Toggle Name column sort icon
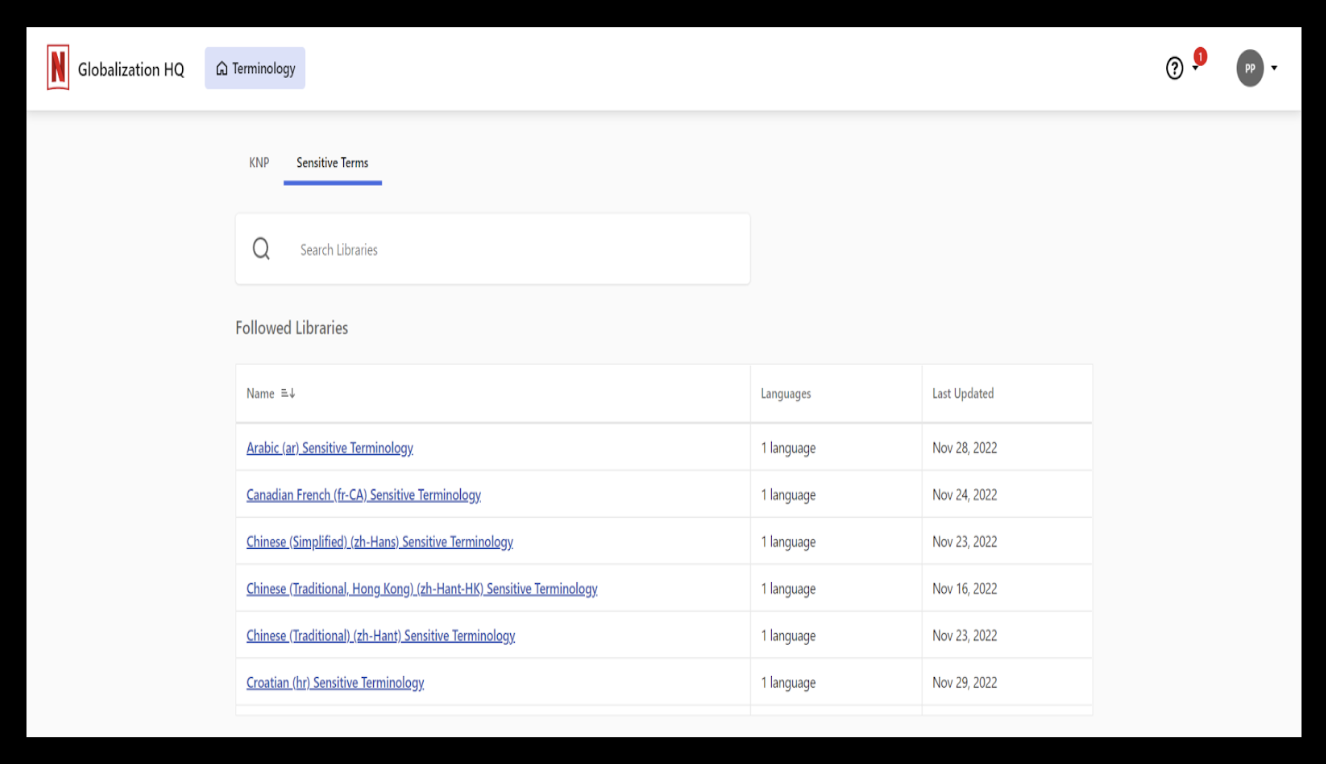The width and height of the screenshot is (1326, 764). tap(288, 393)
